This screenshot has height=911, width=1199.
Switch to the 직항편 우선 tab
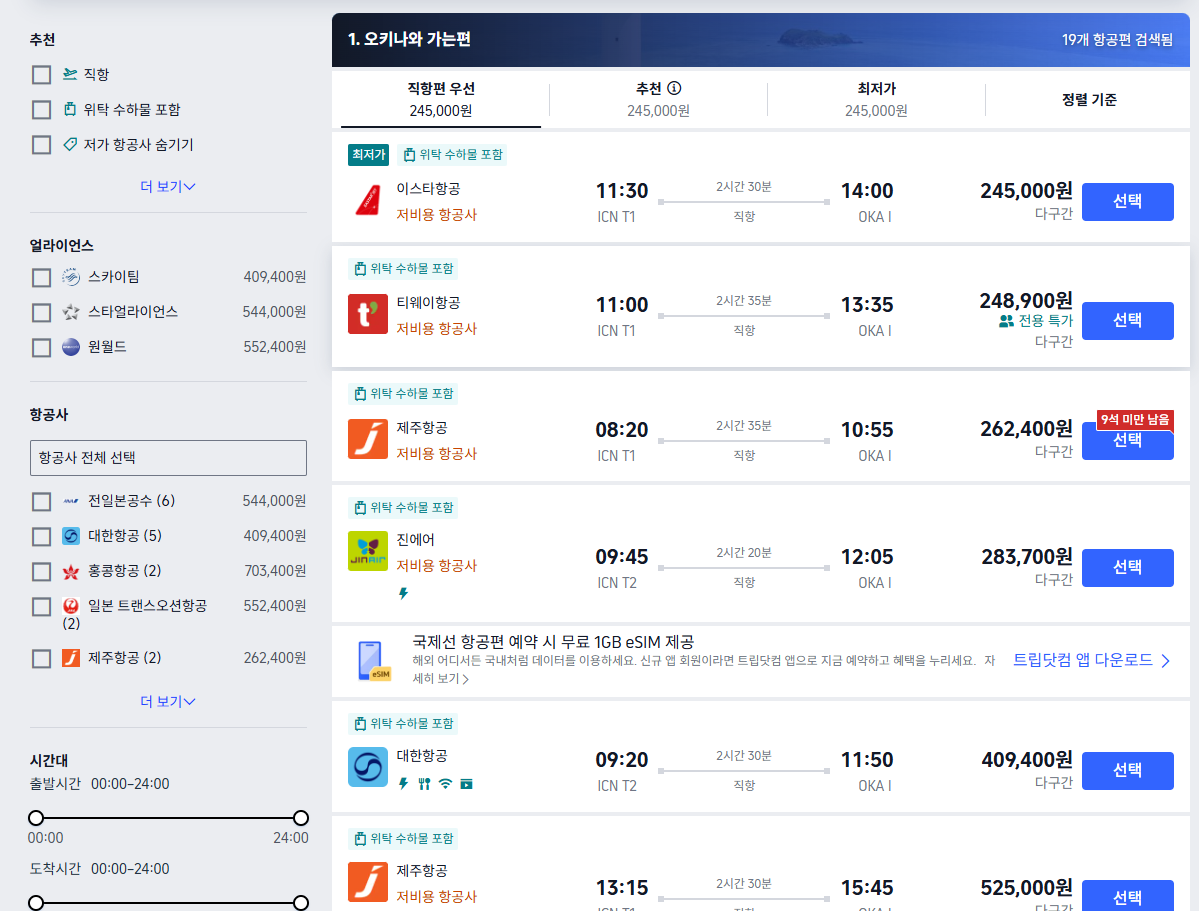[x=440, y=99]
